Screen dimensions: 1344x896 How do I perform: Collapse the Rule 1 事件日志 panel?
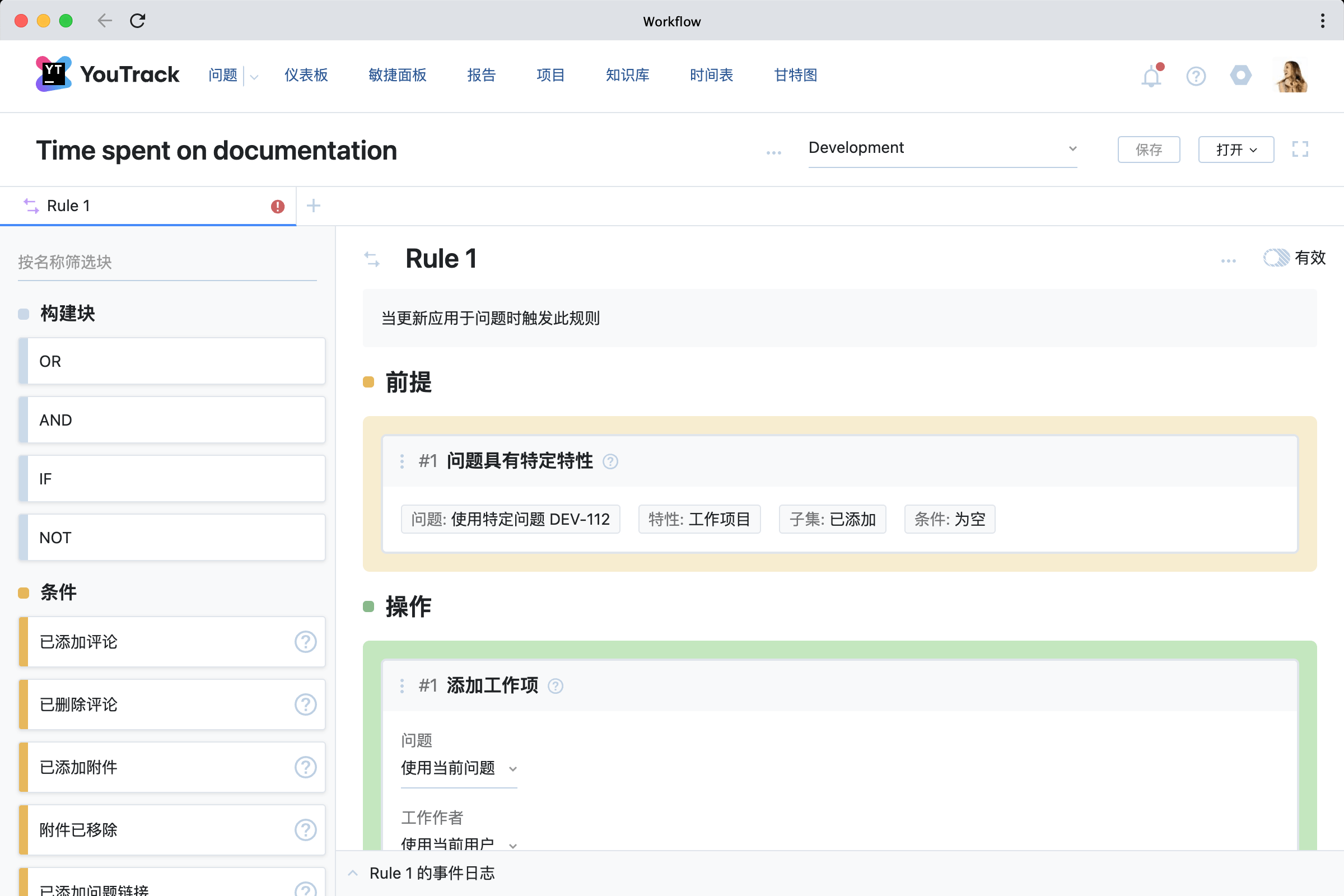point(353,873)
